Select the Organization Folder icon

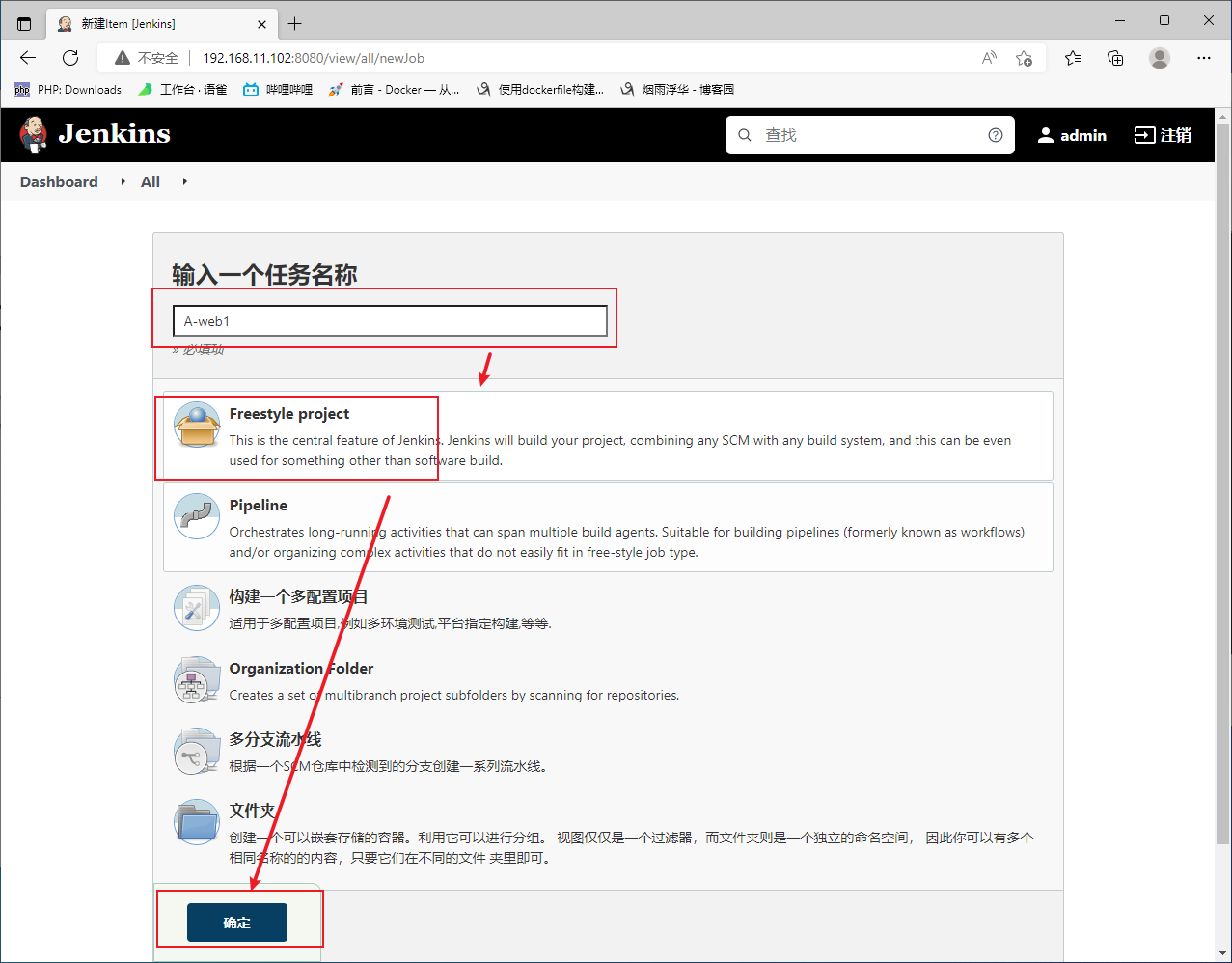point(197,679)
